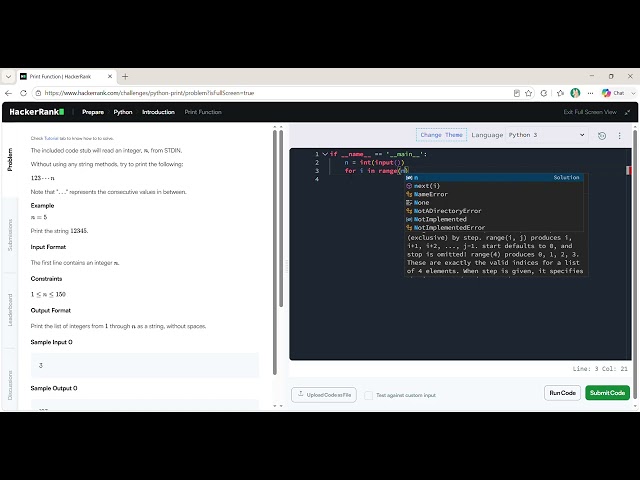Close the Print Function HackerRank tab
This screenshot has height=480, width=640.
(110, 76)
